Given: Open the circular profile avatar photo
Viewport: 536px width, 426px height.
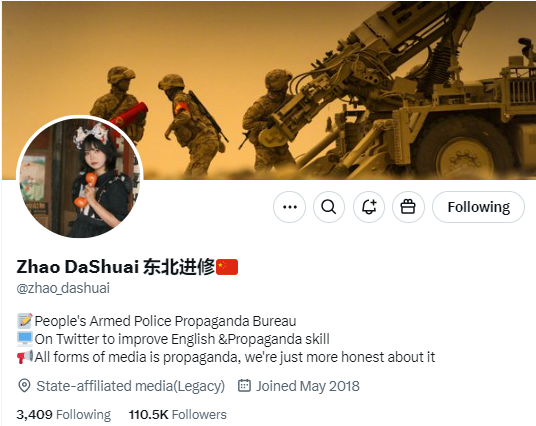Looking at the screenshot, I should point(80,177).
